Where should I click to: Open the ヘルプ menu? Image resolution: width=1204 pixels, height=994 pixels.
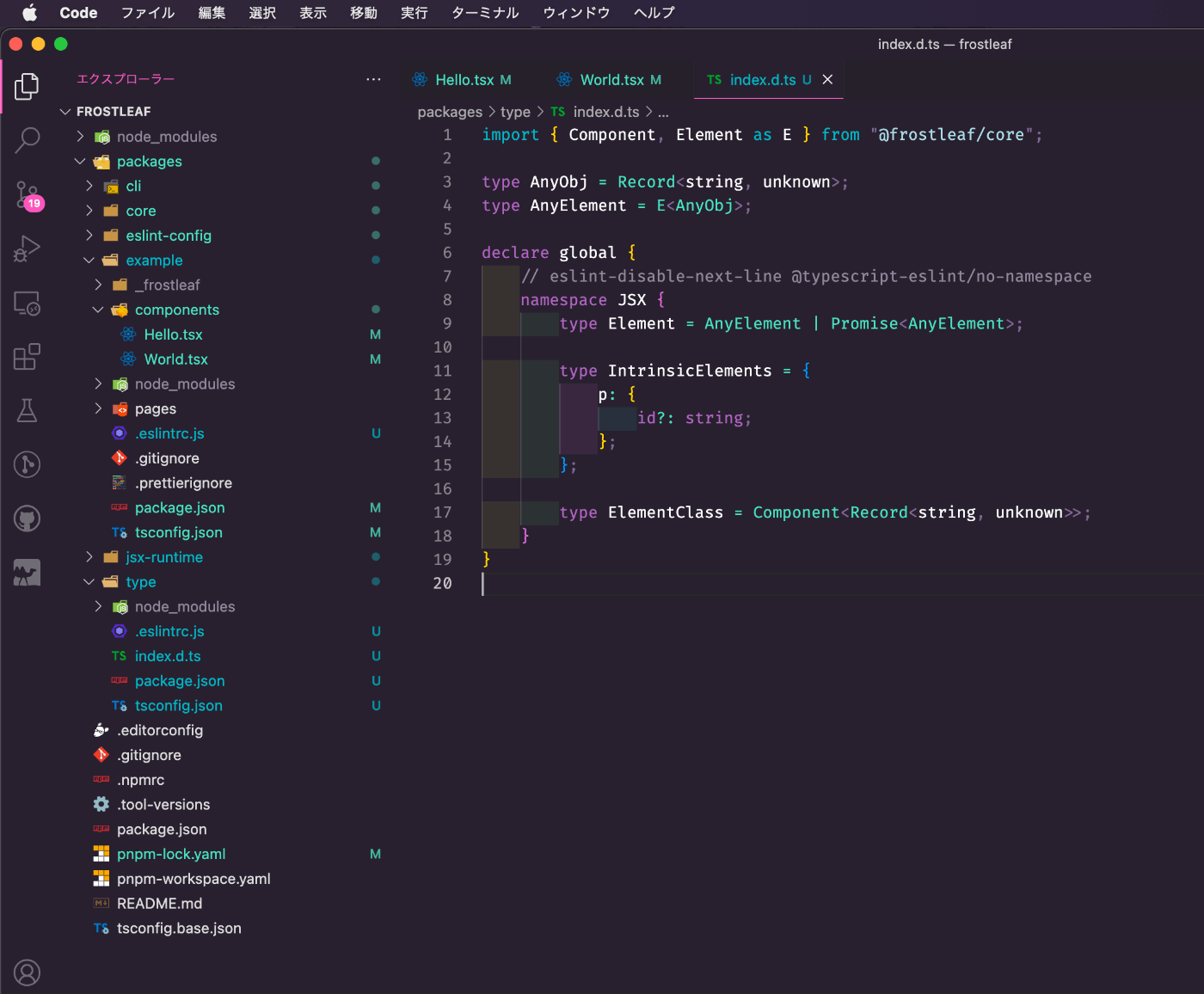point(654,13)
